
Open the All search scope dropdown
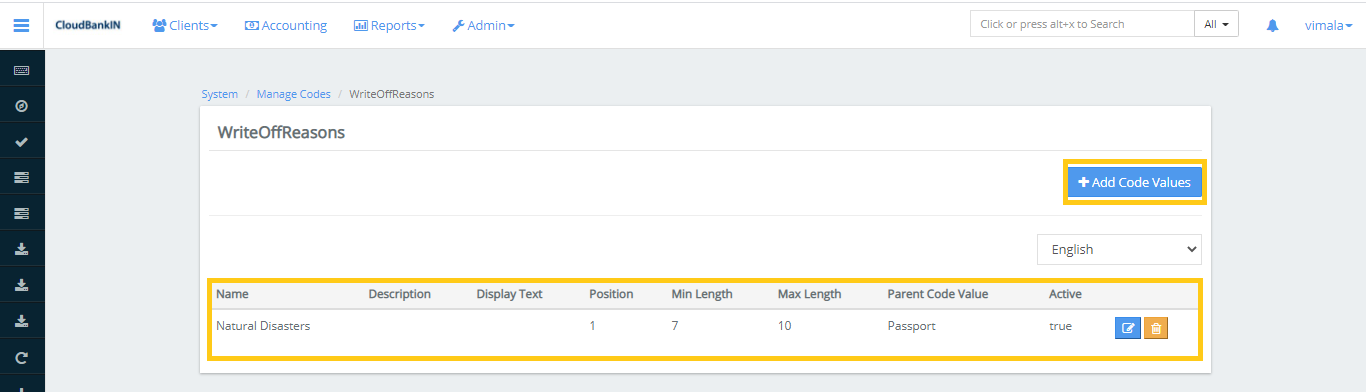1216,24
